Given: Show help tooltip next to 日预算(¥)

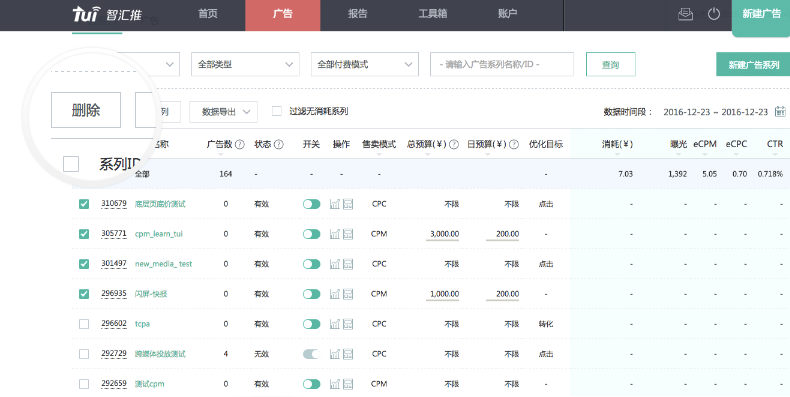Looking at the screenshot, I should point(514,145).
